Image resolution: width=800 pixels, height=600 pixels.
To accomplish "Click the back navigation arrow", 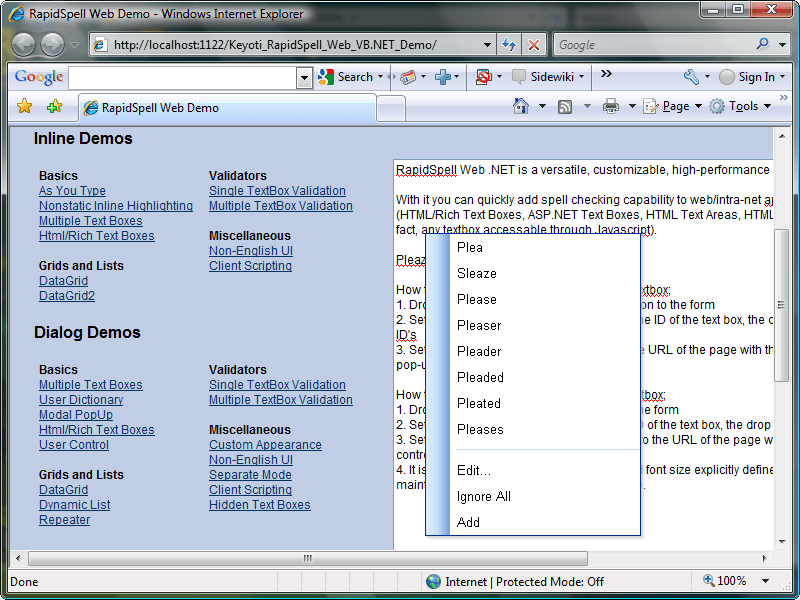I will tap(22, 44).
